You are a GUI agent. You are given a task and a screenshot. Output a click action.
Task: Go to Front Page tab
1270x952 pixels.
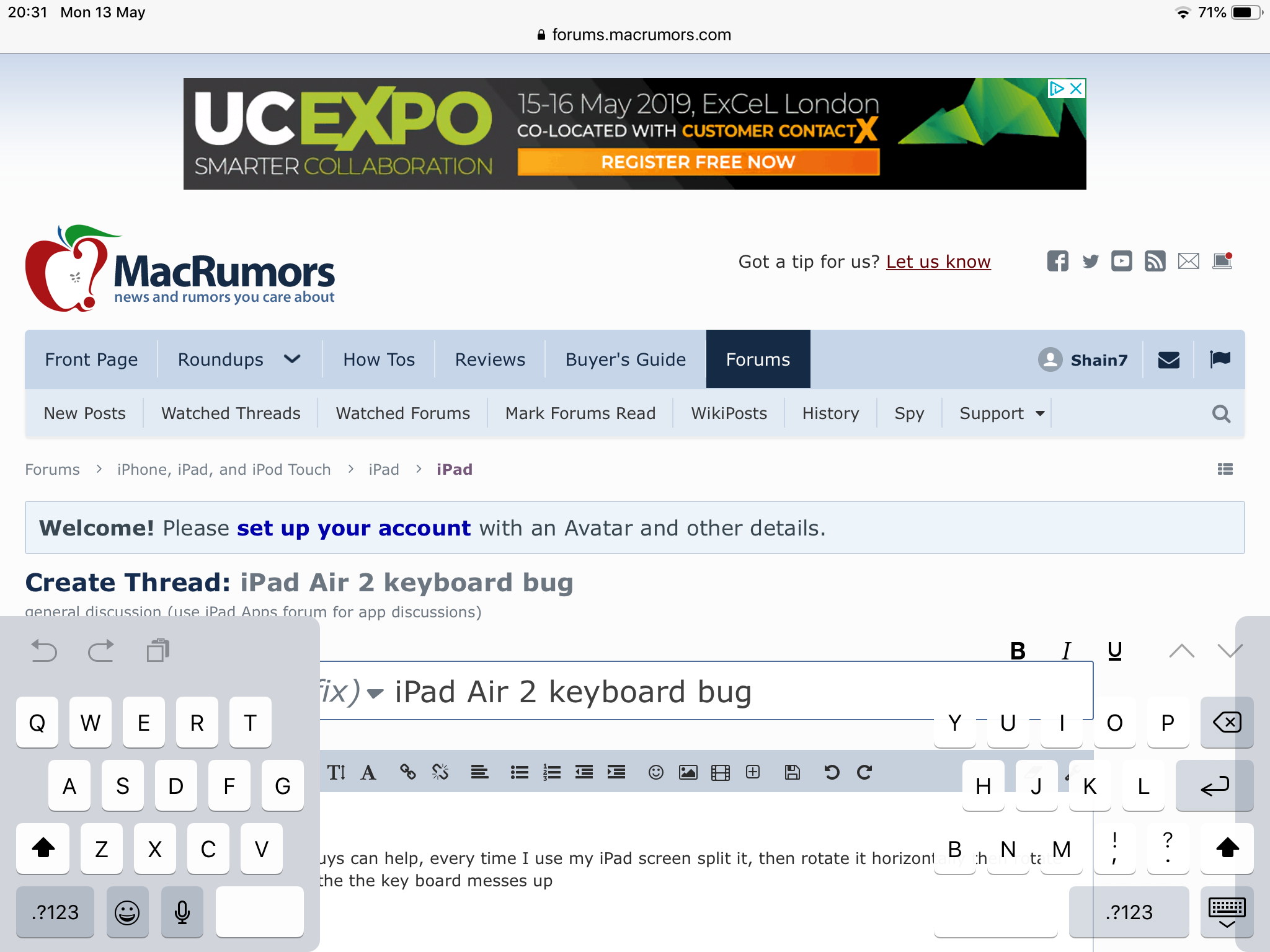click(x=91, y=359)
